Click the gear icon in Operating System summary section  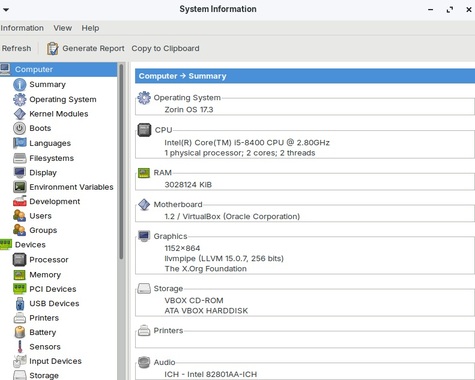coord(144,98)
